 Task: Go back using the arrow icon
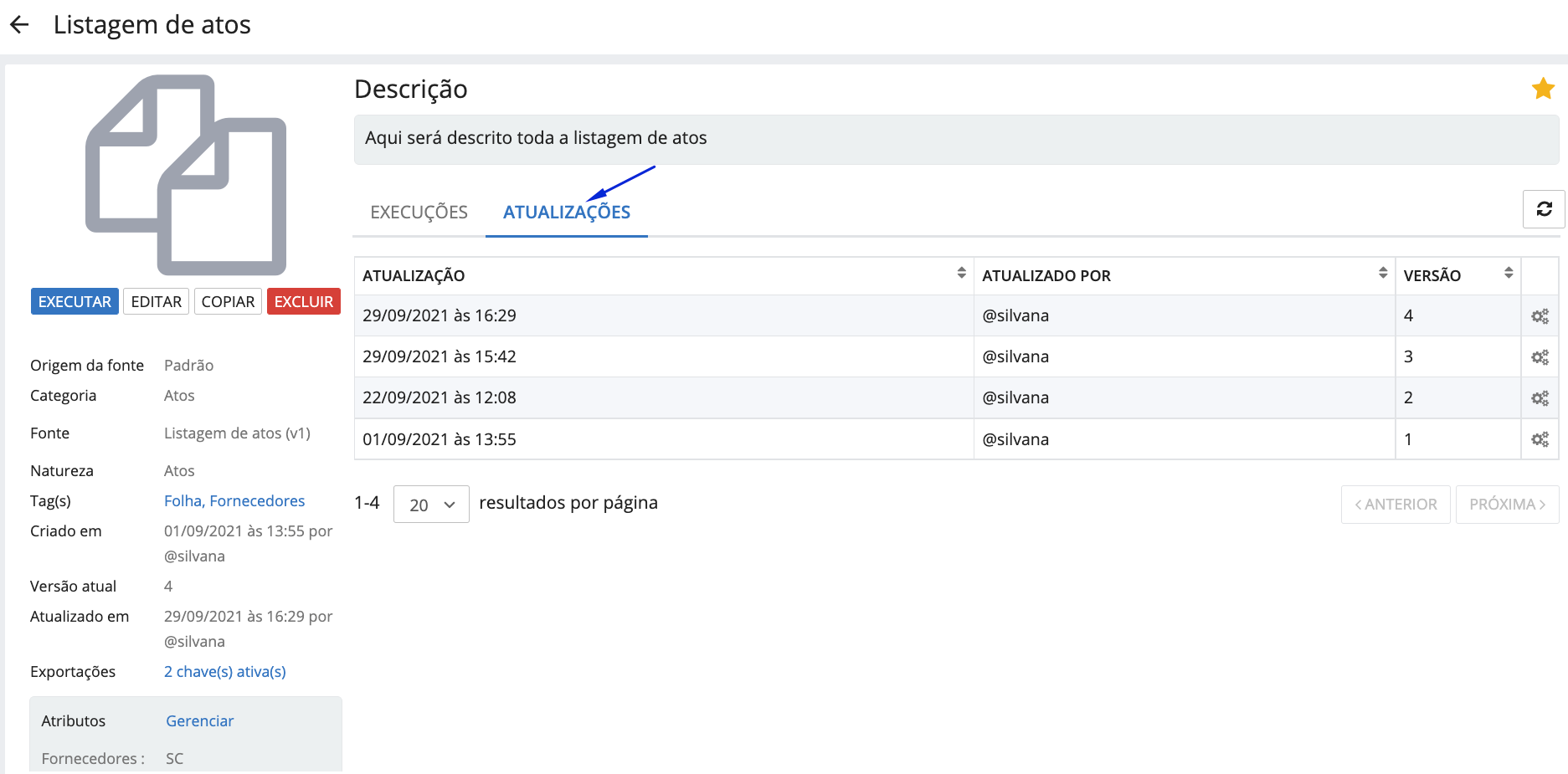(x=19, y=25)
